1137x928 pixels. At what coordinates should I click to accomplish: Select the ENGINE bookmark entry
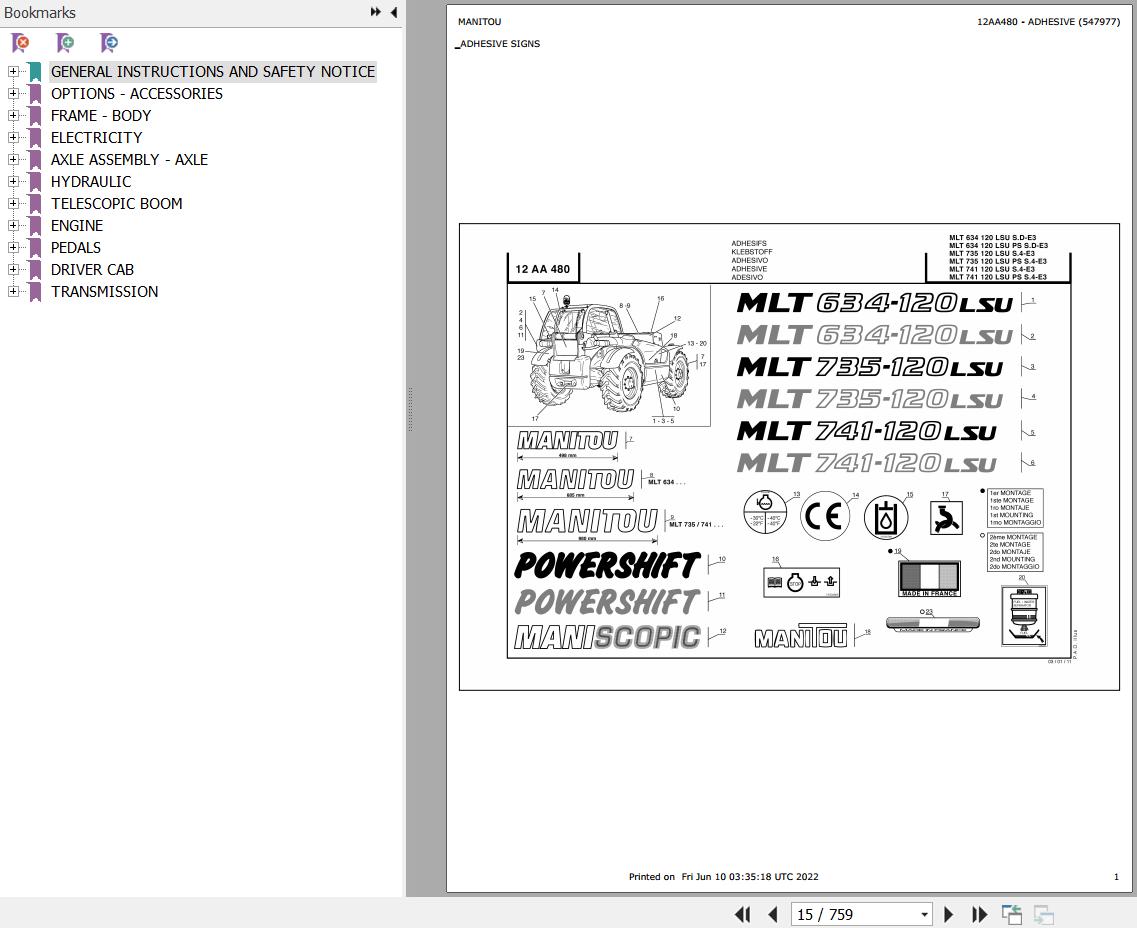[77, 225]
